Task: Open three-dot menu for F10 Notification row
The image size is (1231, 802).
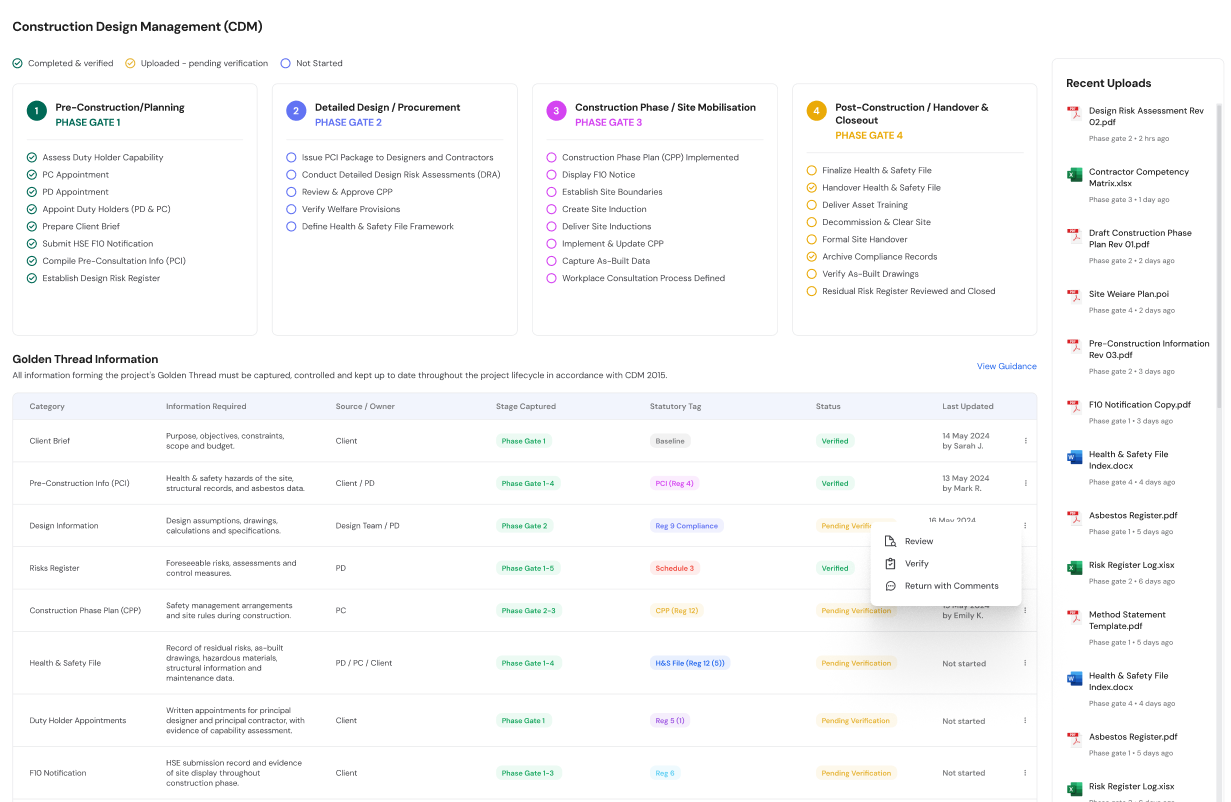Action: [1025, 773]
